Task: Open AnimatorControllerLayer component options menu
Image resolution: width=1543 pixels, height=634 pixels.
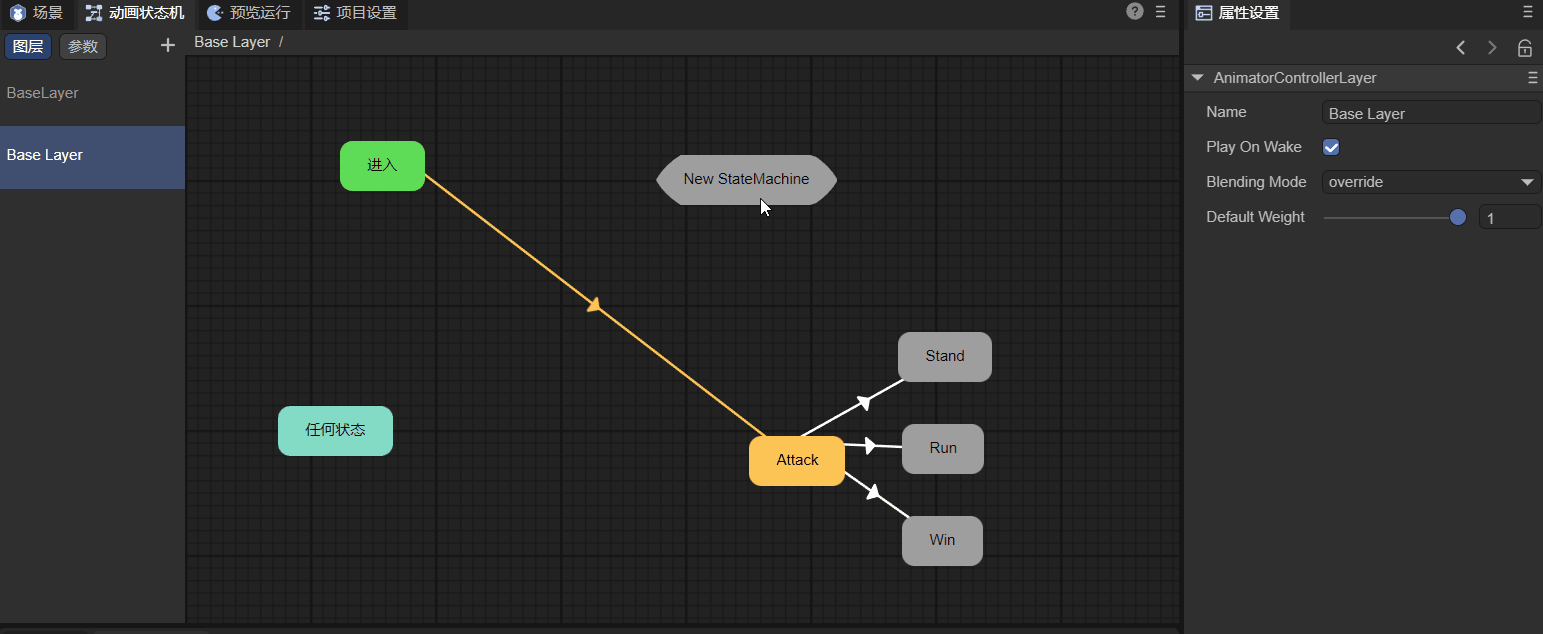Action: tap(1532, 78)
